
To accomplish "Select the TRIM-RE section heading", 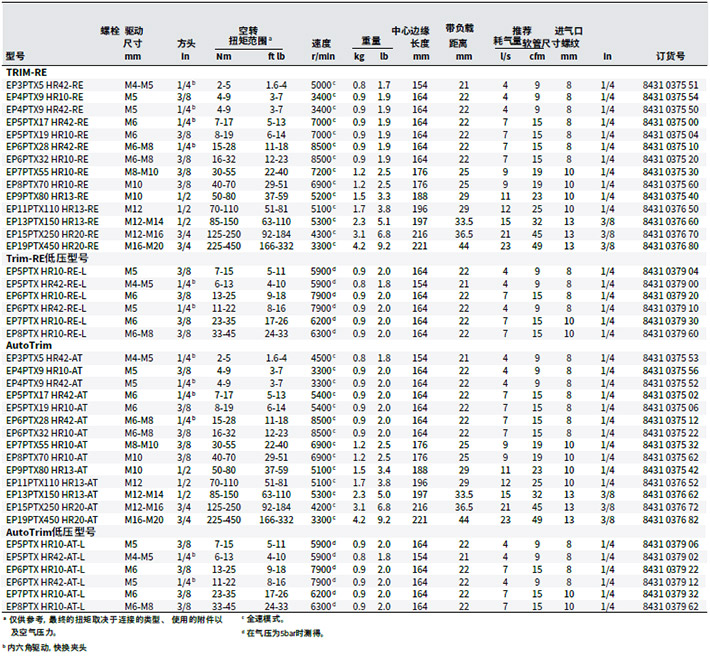I will point(27,74).
